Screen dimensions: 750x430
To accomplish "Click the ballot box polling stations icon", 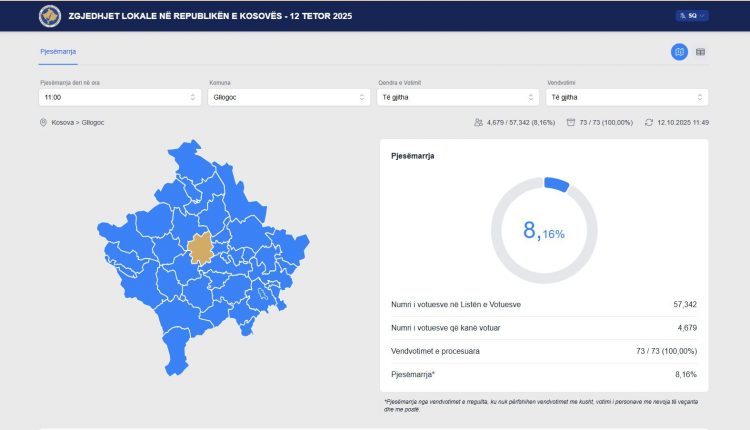I will tap(570, 122).
